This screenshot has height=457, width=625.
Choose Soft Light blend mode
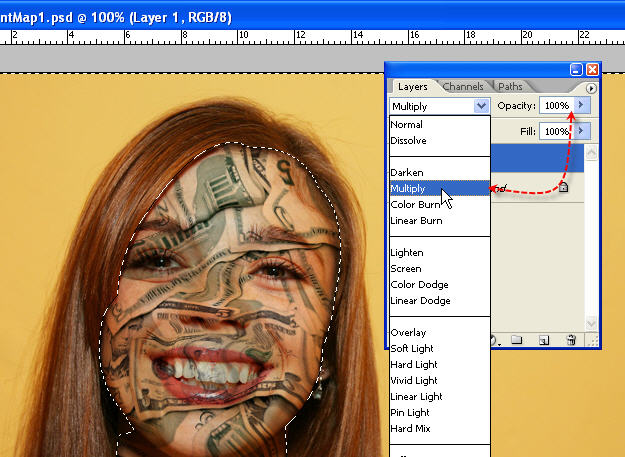[440, 348]
